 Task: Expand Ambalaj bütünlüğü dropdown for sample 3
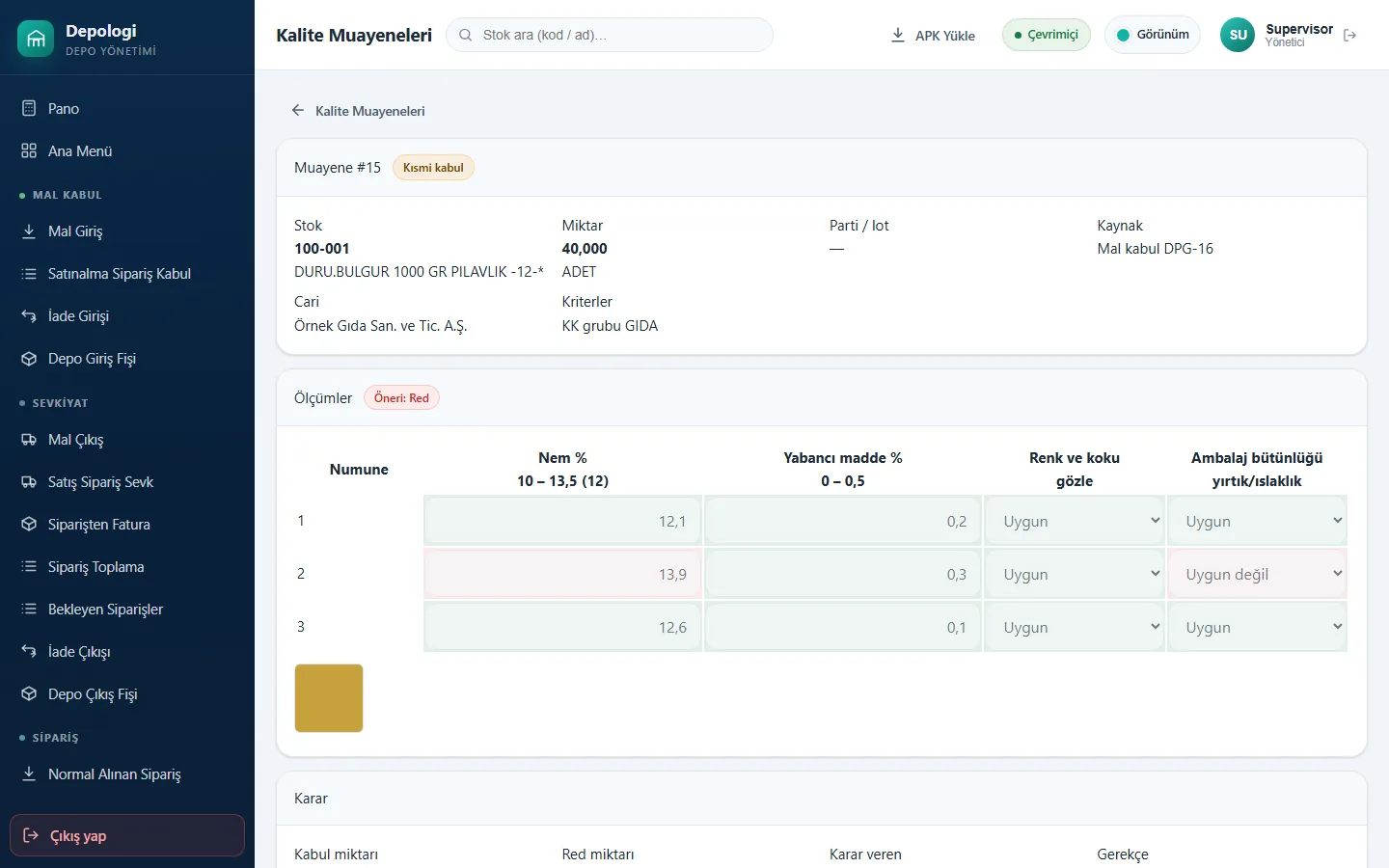1257,627
